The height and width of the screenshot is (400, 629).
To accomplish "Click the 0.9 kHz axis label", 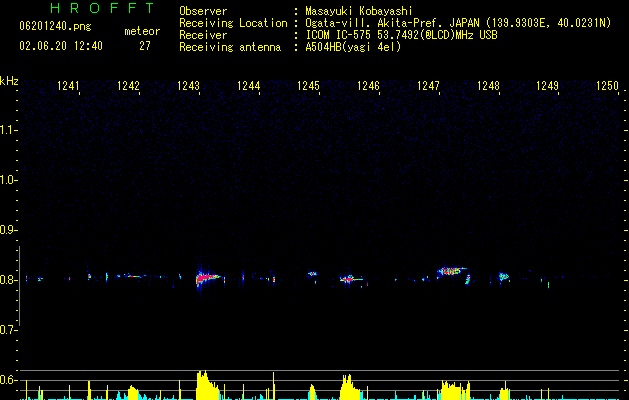I will pyautogui.click(x=8, y=230).
